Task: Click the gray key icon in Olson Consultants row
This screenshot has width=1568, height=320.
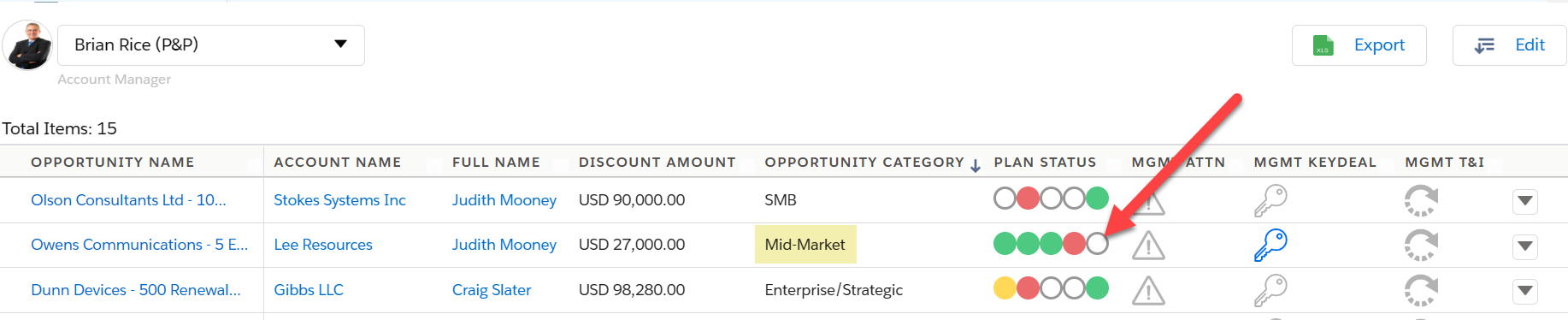Action: click(x=1270, y=201)
